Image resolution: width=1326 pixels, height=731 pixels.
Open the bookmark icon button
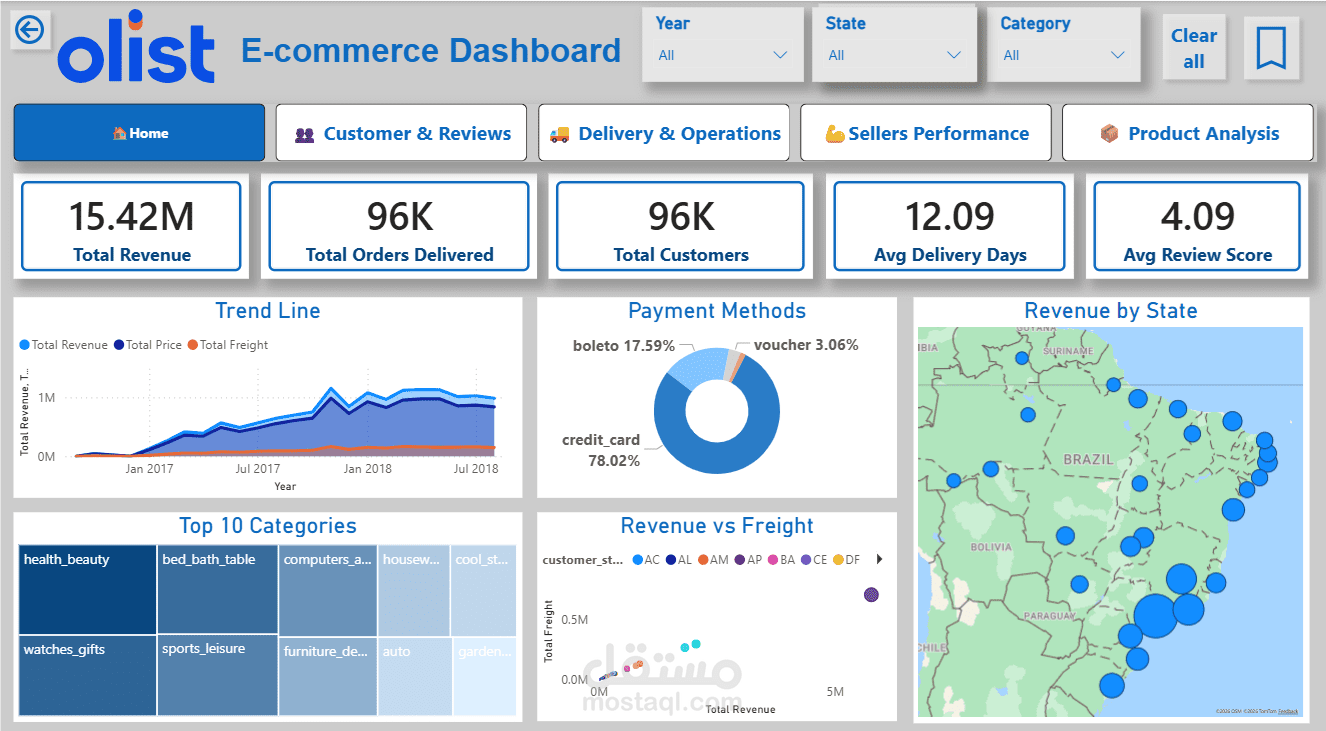coord(1271,47)
